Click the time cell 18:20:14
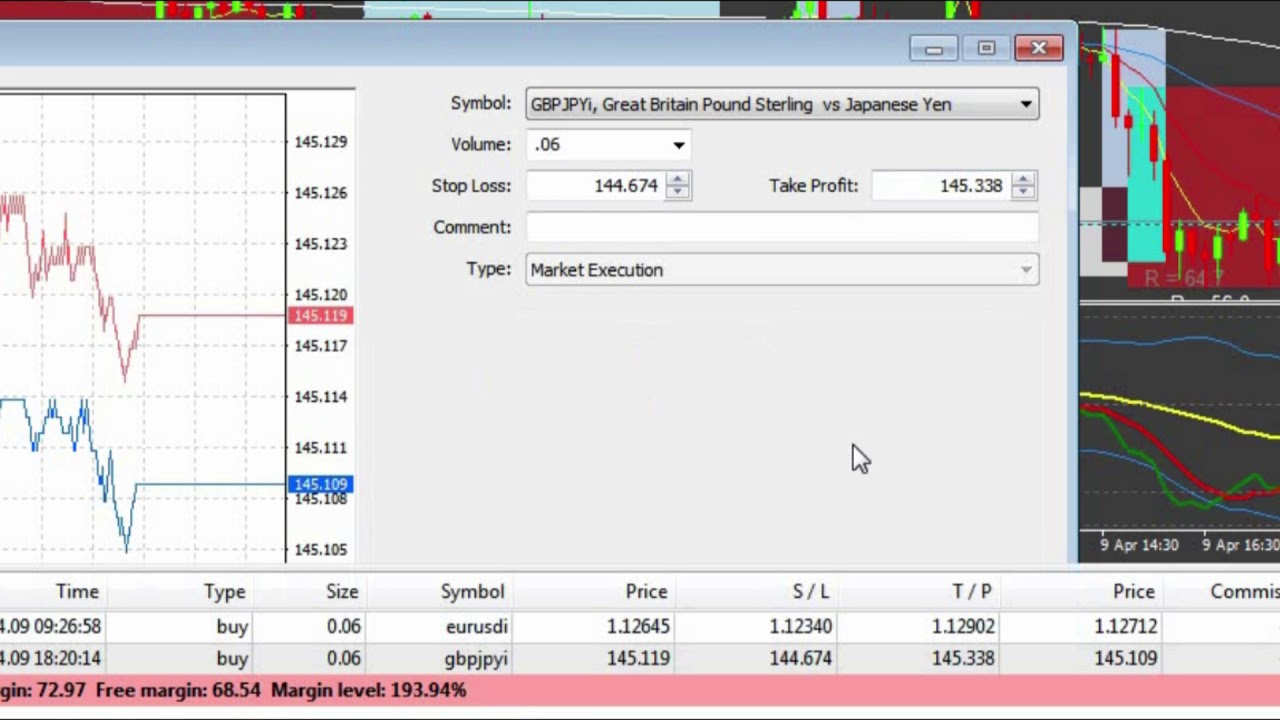 pos(50,659)
